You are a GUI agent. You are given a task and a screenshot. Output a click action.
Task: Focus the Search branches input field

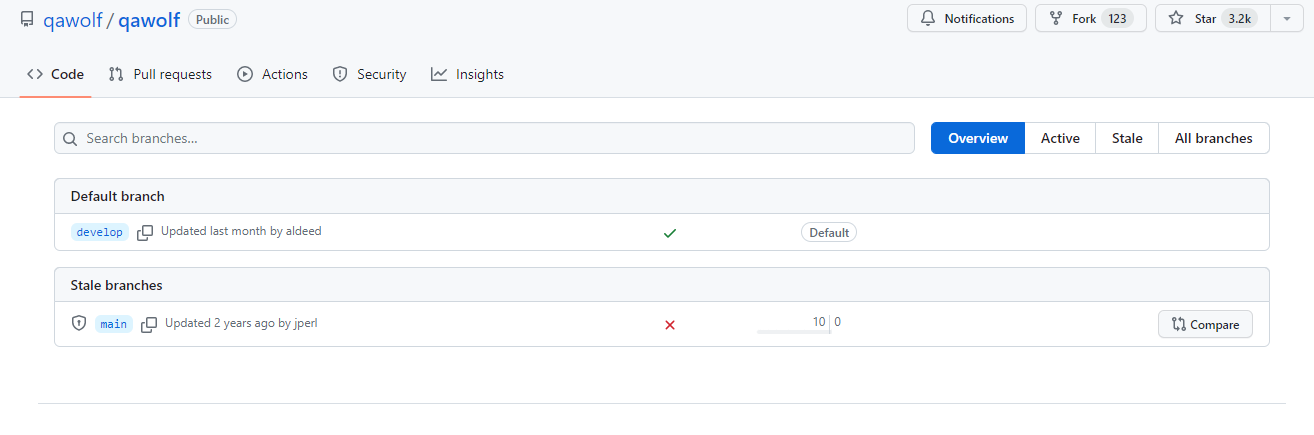click(484, 138)
